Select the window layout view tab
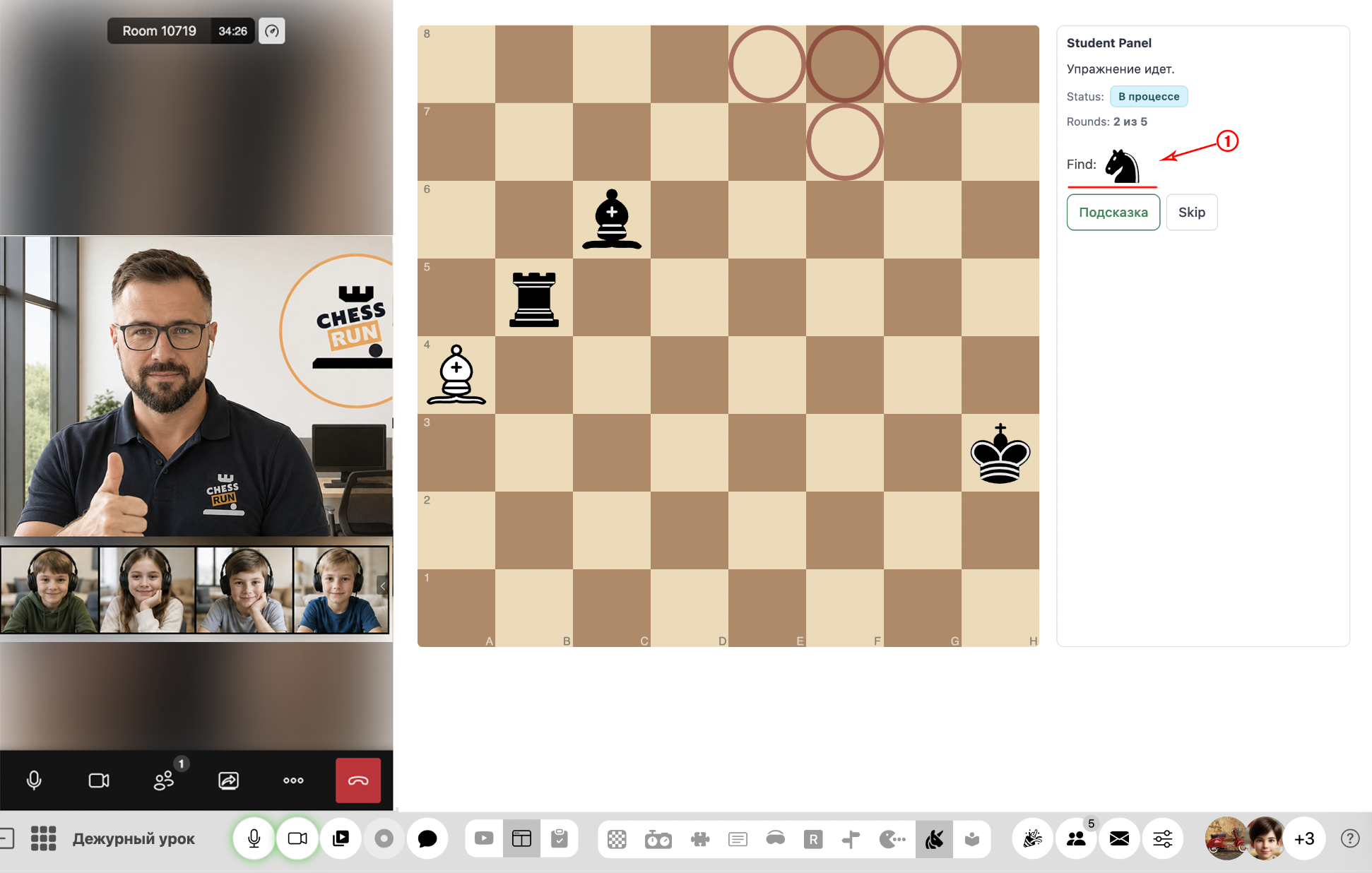 click(x=521, y=838)
